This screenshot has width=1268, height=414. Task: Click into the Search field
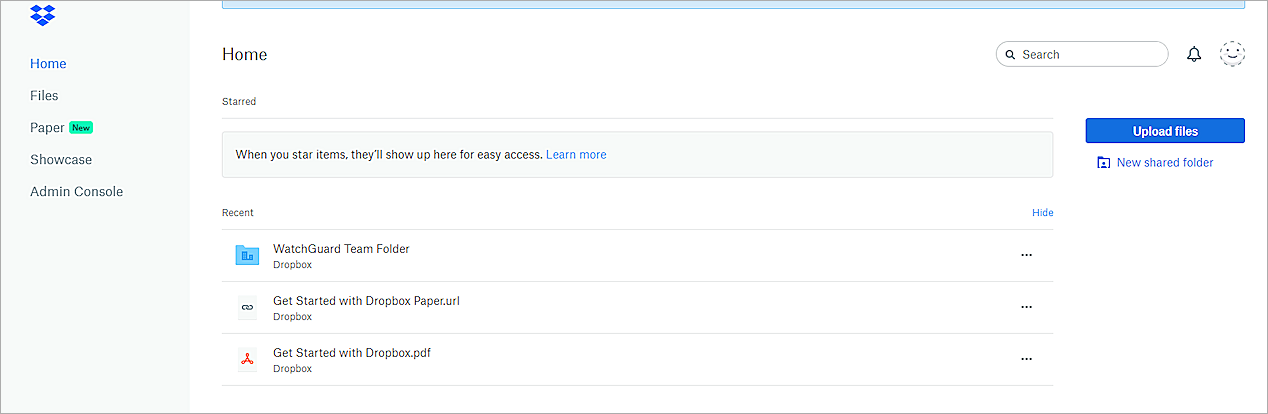point(1090,55)
